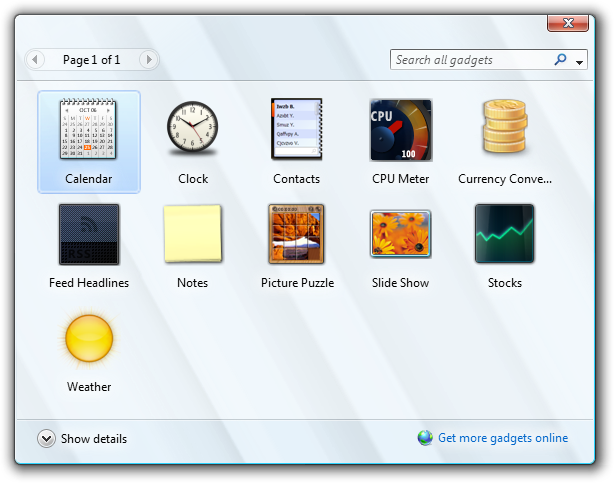The height and width of the screenshot is (484, 614).
Task: Click the Contacts label text
Action: [x=296, y=179]
